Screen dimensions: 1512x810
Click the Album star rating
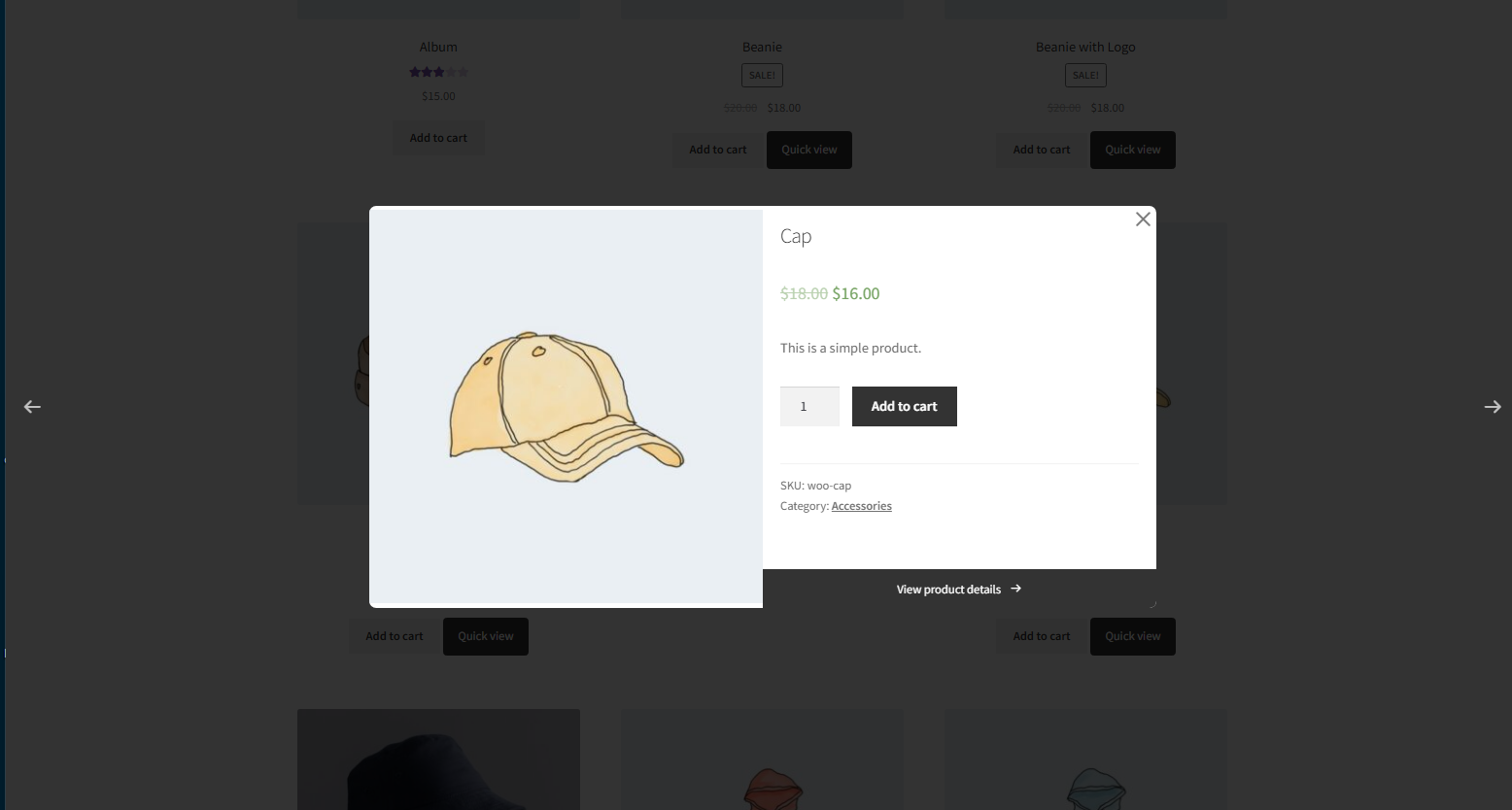click(438, 72)
